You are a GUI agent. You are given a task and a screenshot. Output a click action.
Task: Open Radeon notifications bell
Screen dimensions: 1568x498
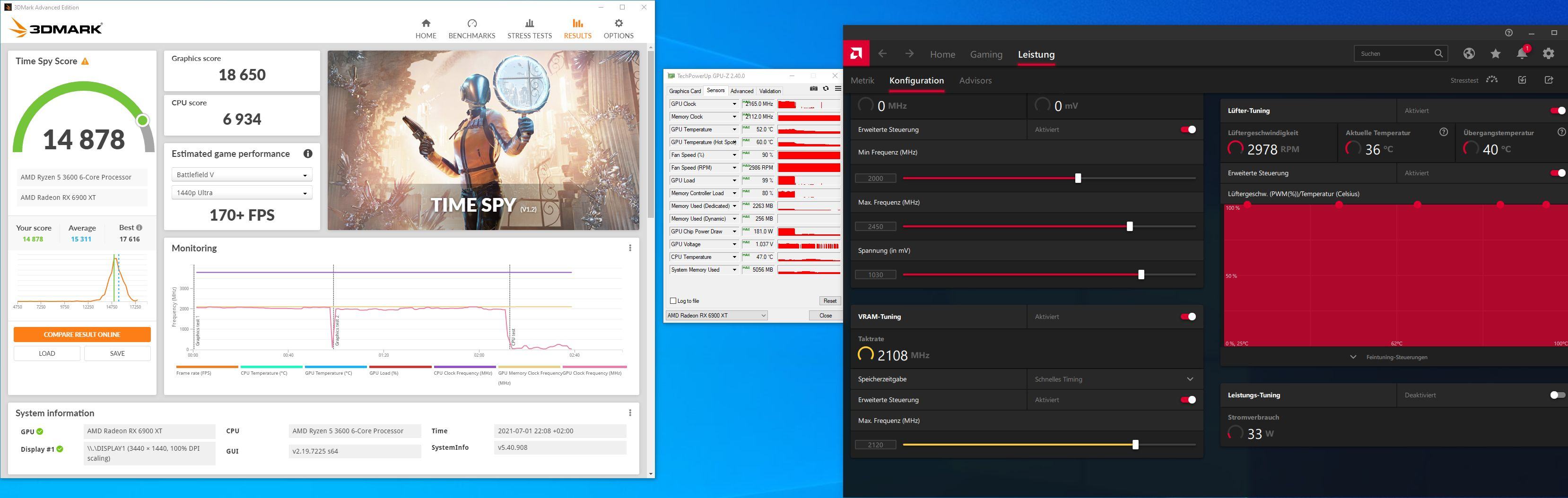[1522, 53]
